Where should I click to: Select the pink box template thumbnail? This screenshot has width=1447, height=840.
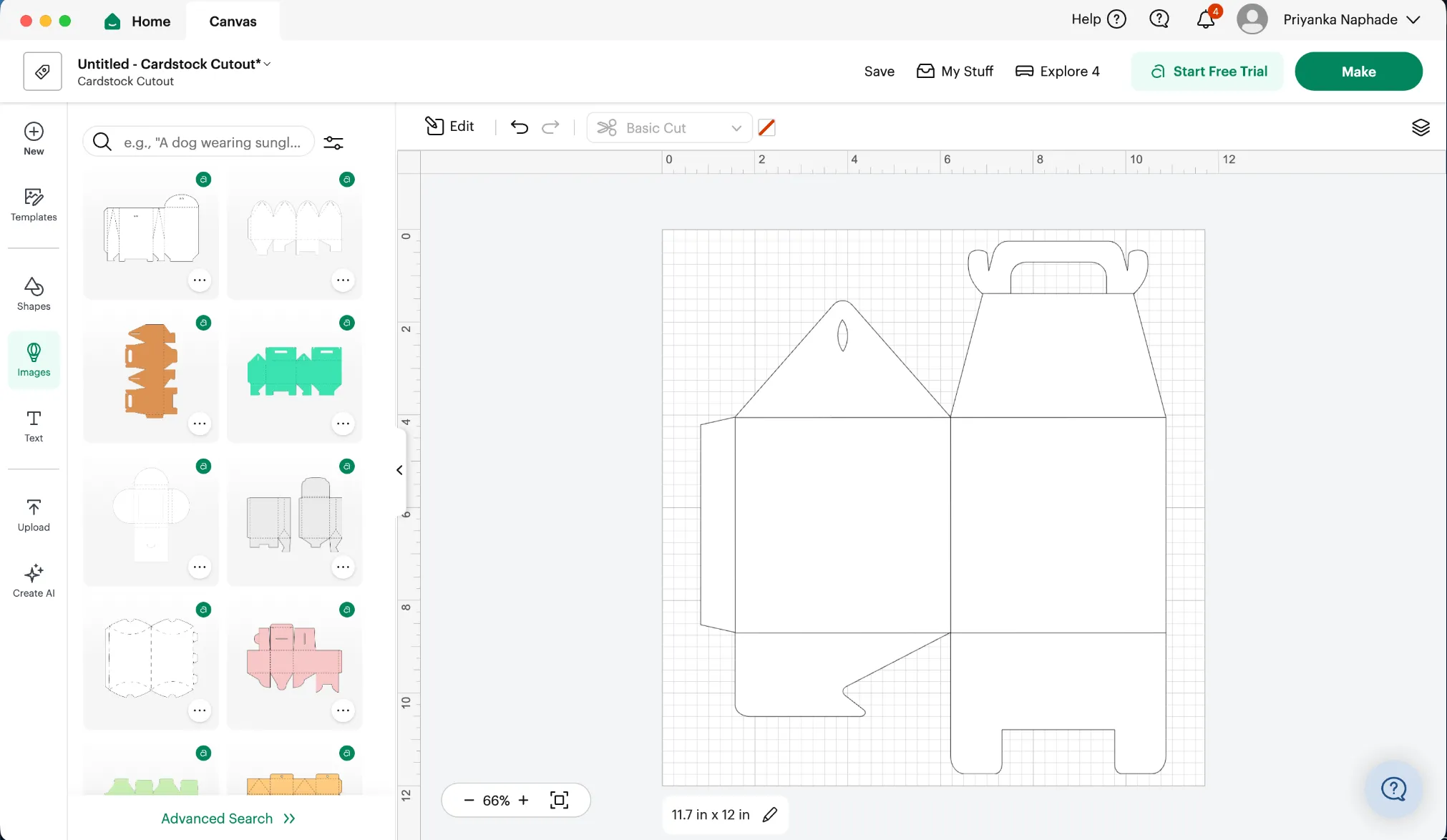[294, 658]
